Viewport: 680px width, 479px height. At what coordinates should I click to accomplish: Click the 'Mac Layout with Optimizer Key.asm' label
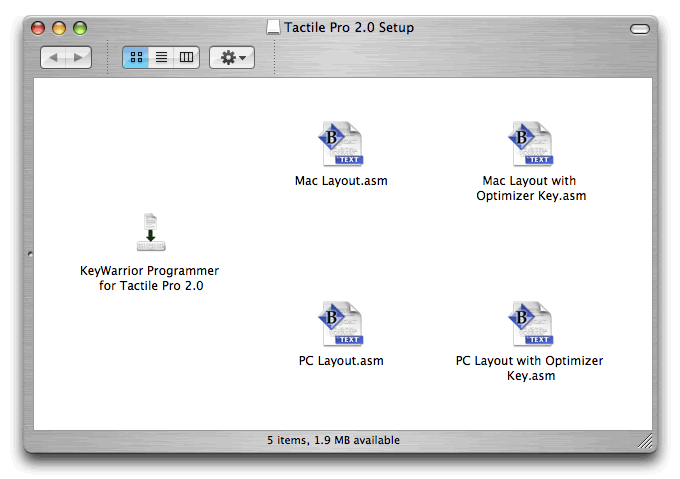point(531,188)
